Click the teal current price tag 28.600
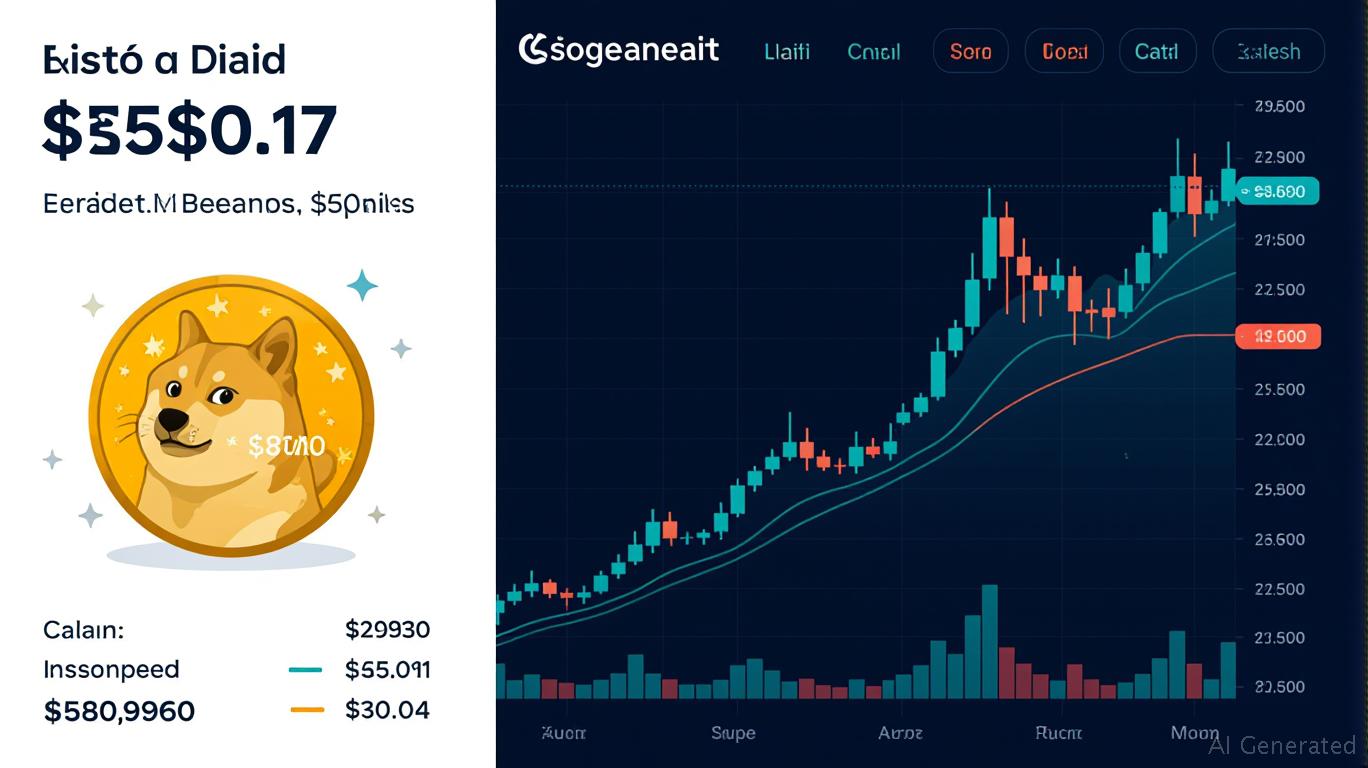The height and width of the screenshot is (768, 1368). pyautogui.click(x=1278, y=191)
